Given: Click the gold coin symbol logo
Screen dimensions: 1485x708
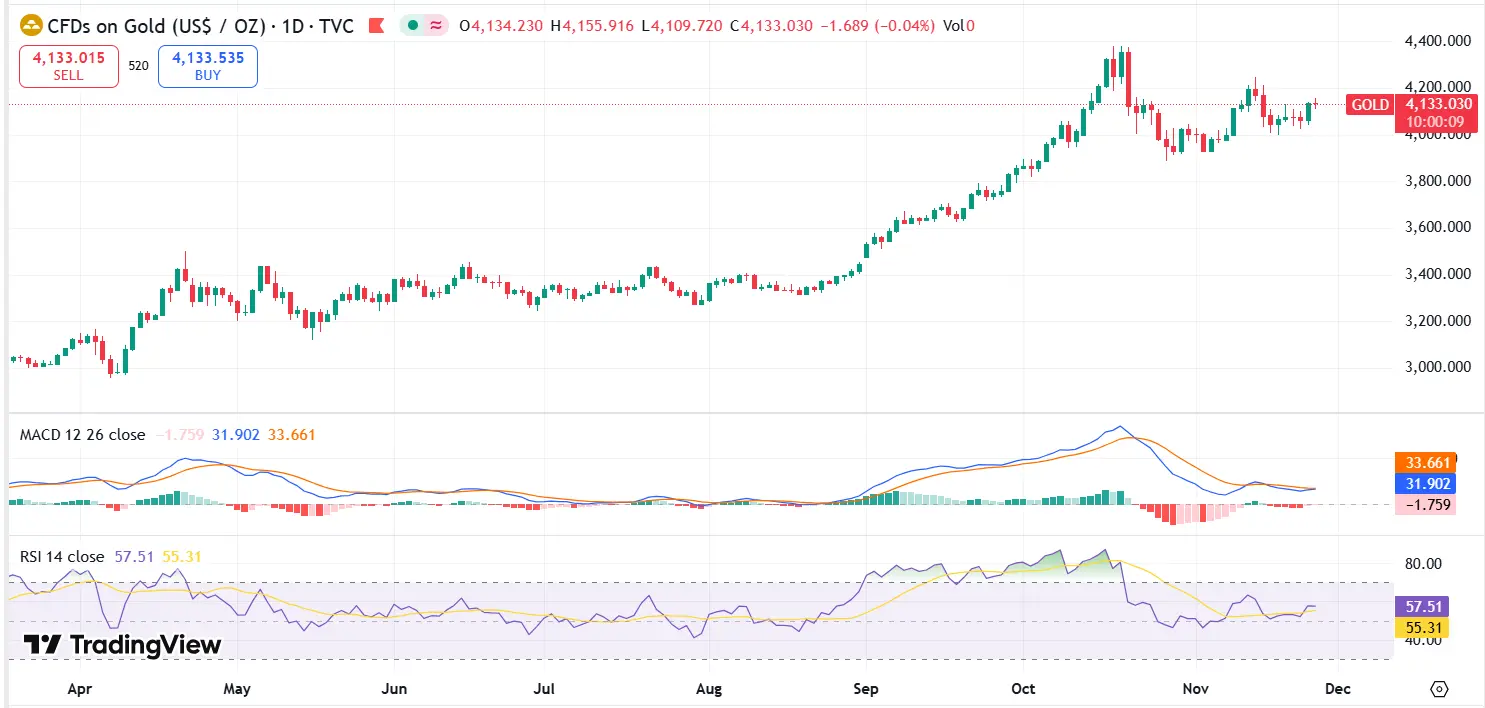Looking at the screenshot, I should (x=29, y=26).
